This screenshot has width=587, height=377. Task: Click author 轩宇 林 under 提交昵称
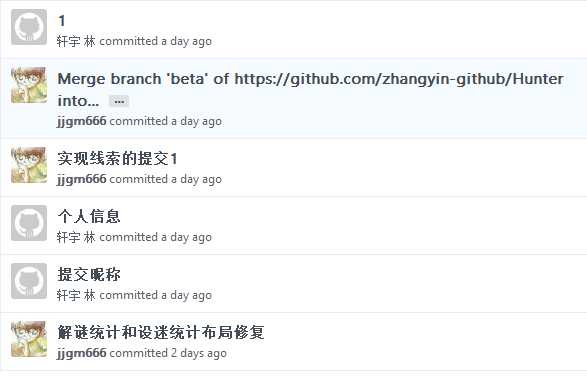click(76, 295)
